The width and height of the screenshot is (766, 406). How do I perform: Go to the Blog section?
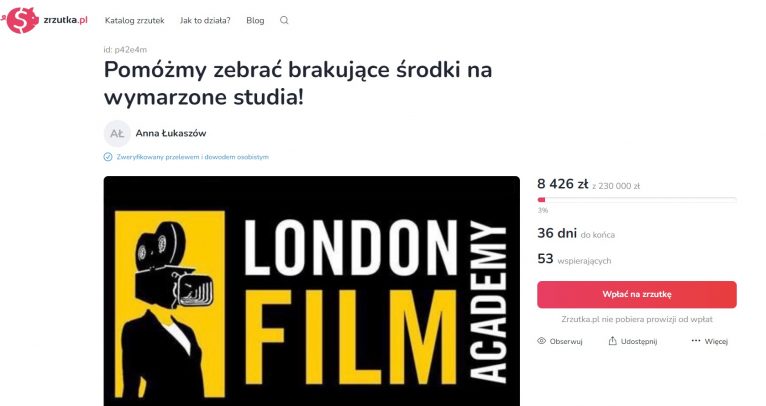click(255, 21)
